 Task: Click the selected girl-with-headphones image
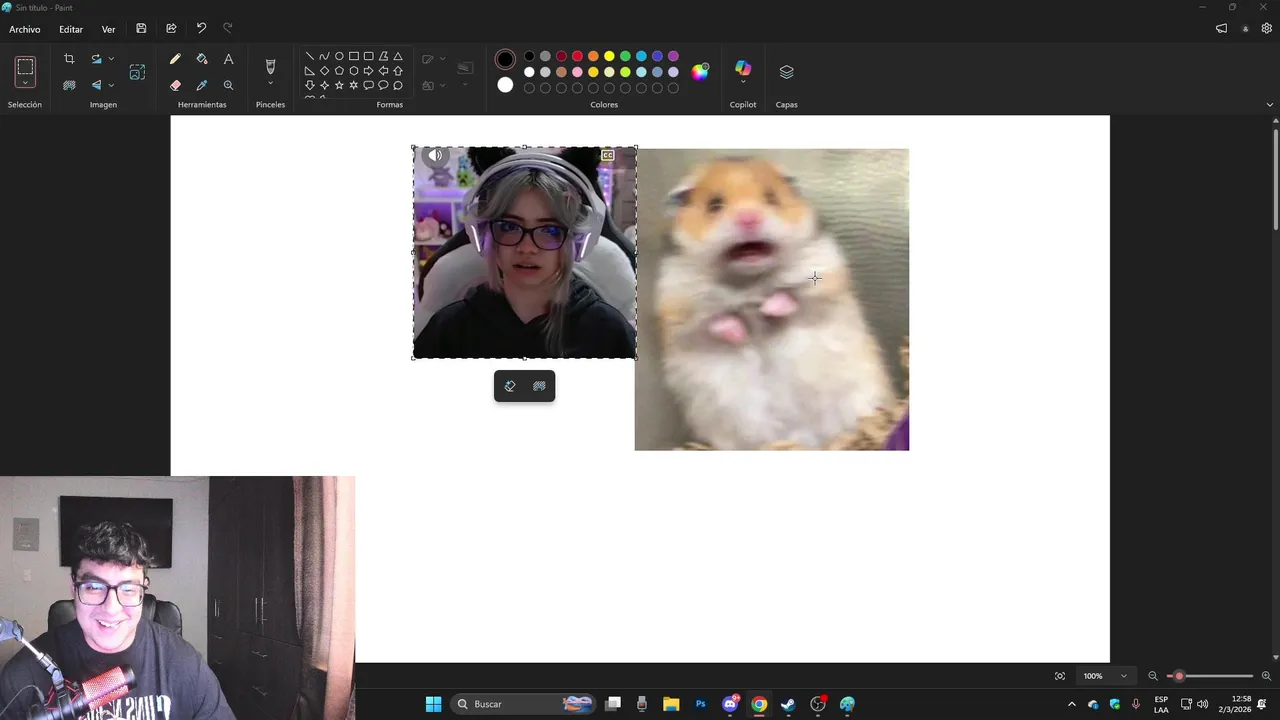[x=525, y=253]
